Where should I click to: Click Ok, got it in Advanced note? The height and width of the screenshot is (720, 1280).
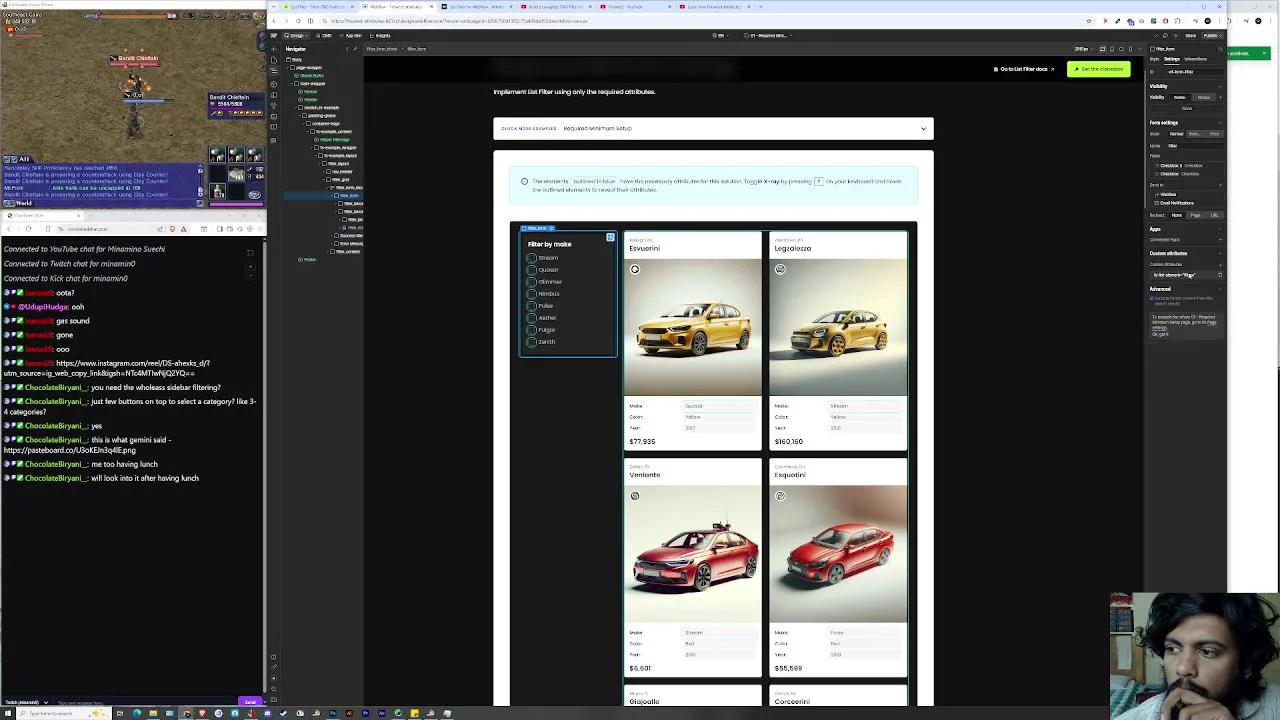point(1160,334)
